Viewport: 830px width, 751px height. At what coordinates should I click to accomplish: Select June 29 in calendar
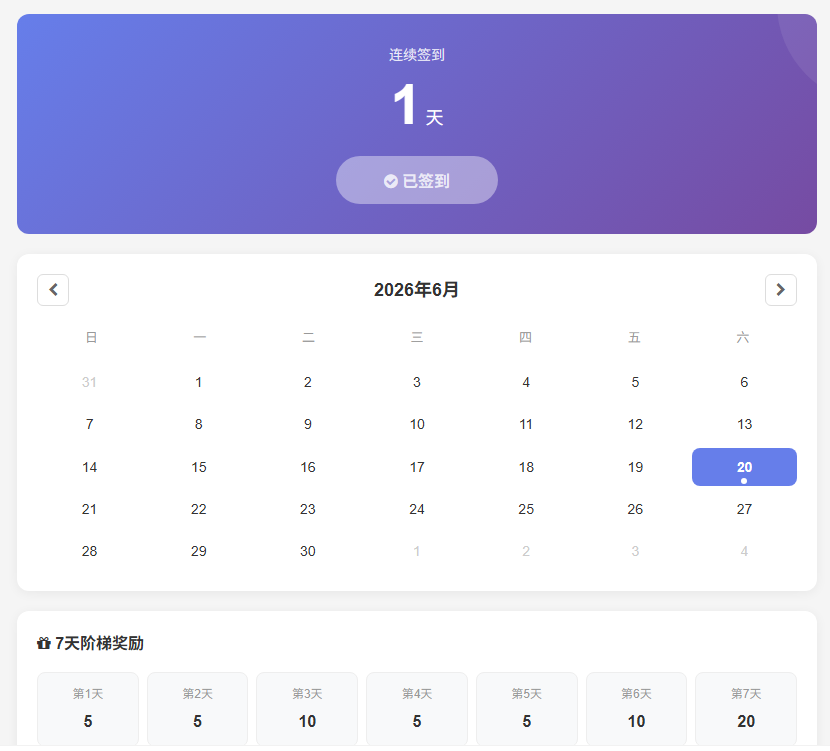(199, 551)
